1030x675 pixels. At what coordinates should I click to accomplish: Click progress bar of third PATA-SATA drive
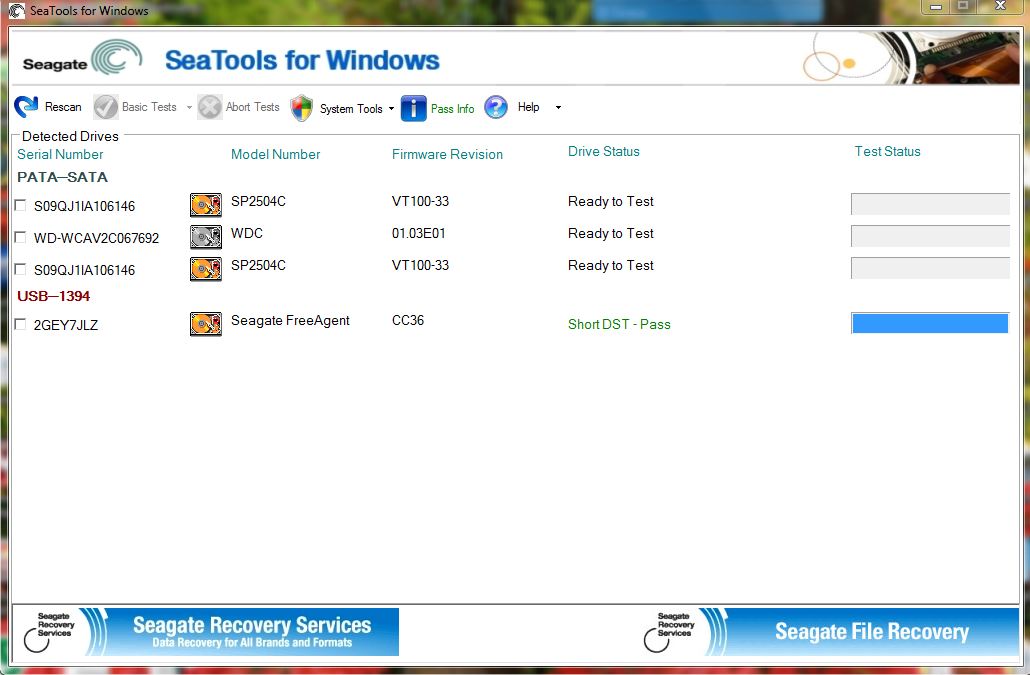tap(929, 268)
